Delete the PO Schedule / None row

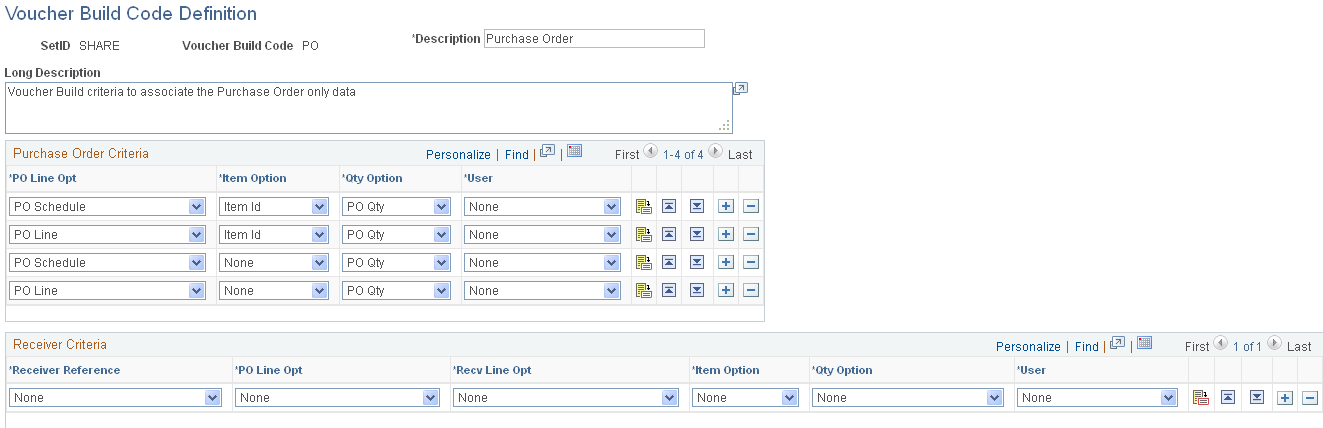coord(751,262)
